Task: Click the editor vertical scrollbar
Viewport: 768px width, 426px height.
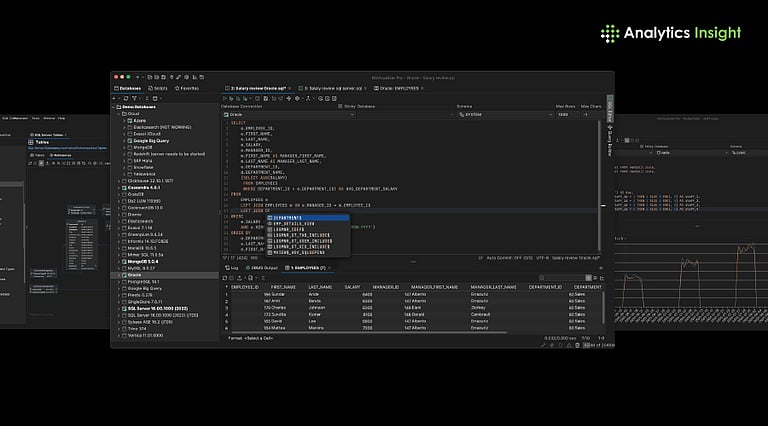Action: 600,186
